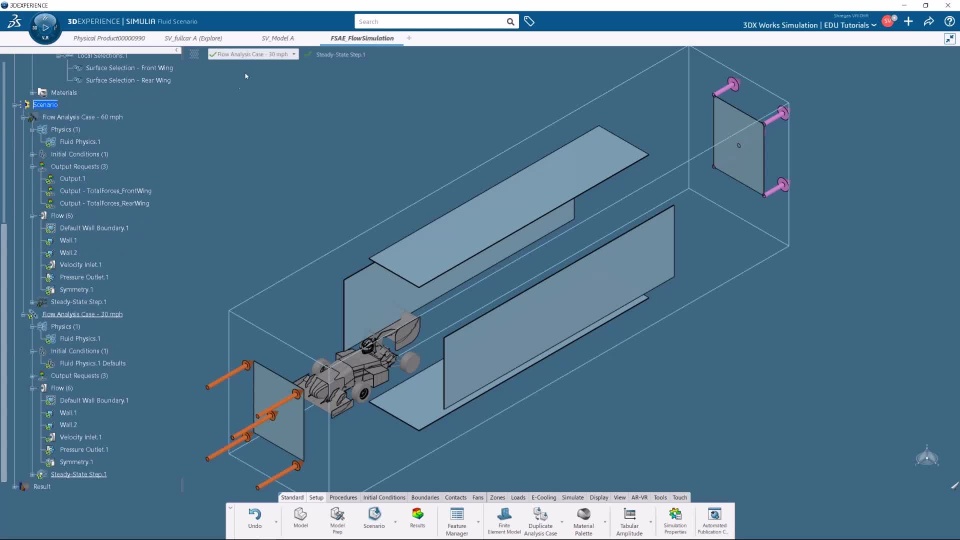Click the view orientation robot icon
The height and width of the screenshot is (540, 960).
point(927,456)
